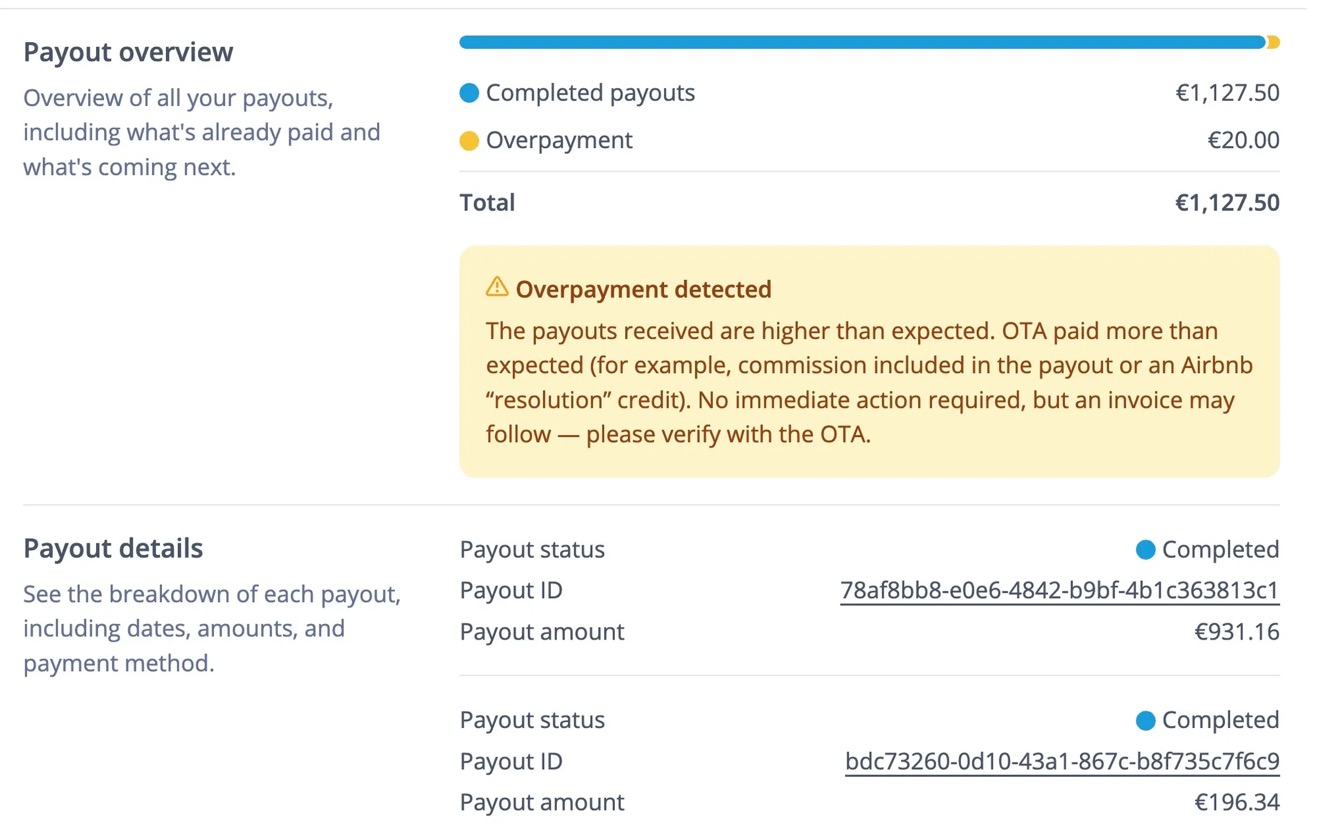Click the warning triangle in the overpayment alert

coord(497,288)
